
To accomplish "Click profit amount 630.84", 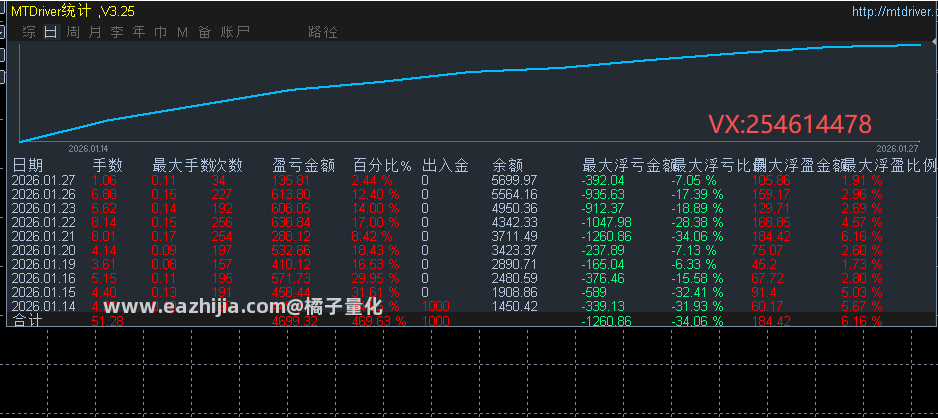I will point(291,222).
